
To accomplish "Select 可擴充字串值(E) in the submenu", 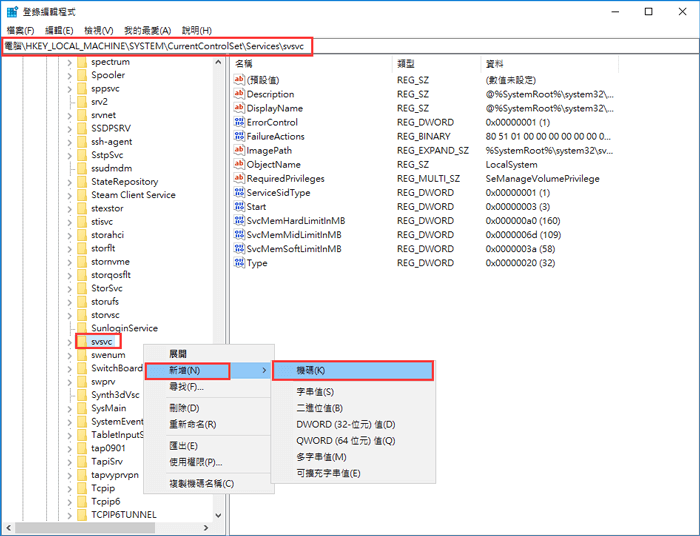I will 353,474.
